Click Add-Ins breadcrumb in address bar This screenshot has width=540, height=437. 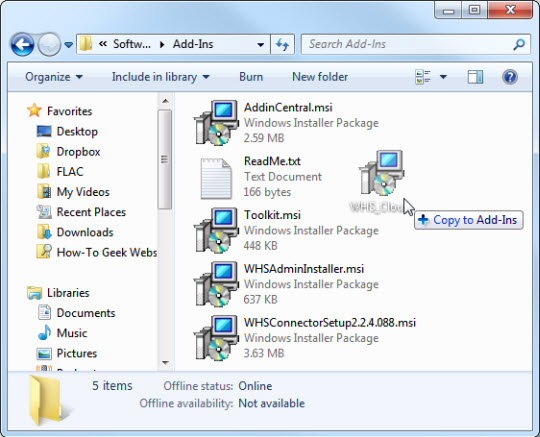point(193,44)
